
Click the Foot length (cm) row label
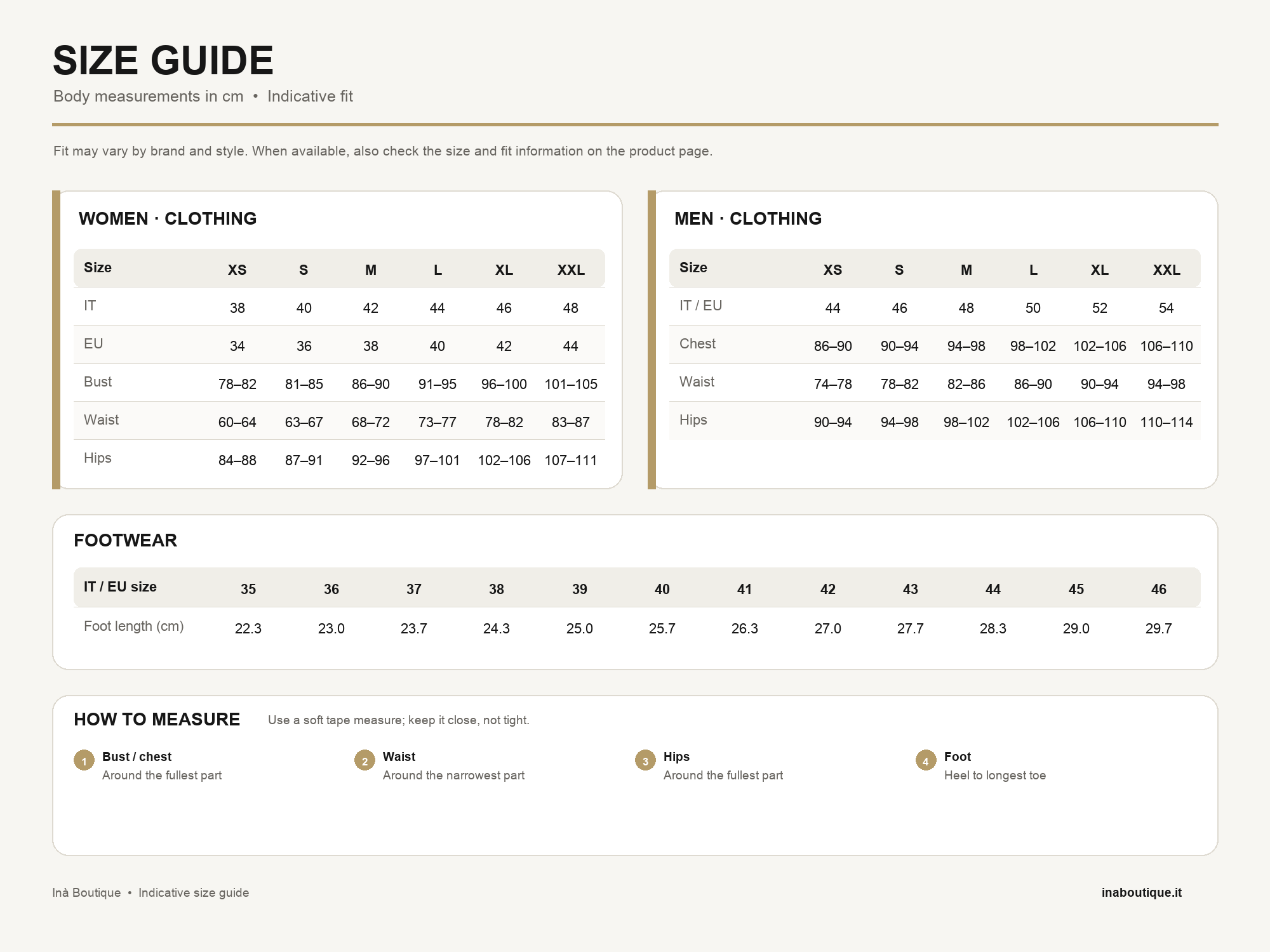[134, 626]
